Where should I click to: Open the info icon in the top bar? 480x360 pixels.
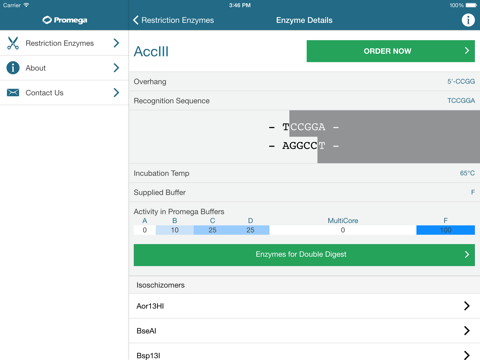click(x=468, y=20)
